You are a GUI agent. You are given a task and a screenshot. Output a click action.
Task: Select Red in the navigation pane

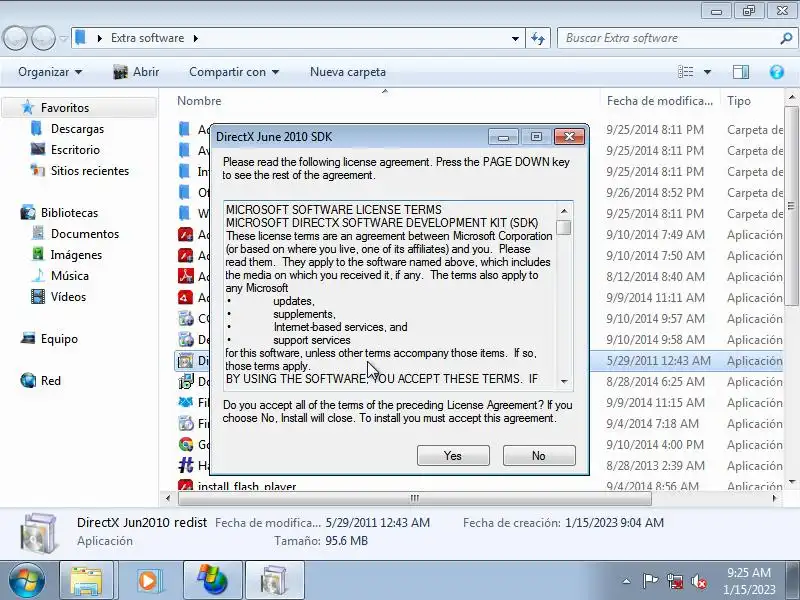(51, 381)
